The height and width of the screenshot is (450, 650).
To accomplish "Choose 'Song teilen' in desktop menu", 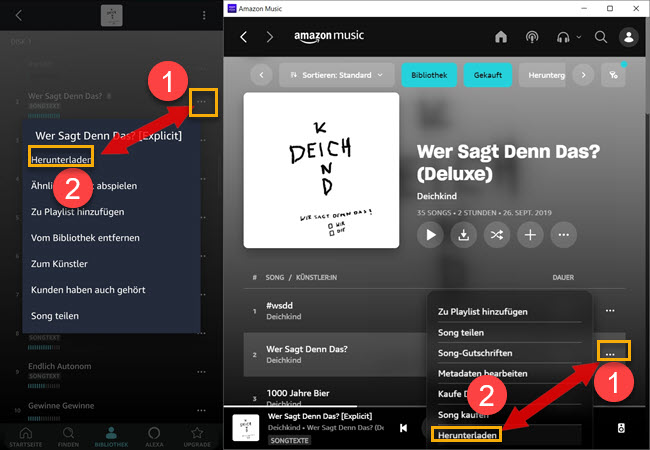I will pyautogui.click(x=461, y=332).
